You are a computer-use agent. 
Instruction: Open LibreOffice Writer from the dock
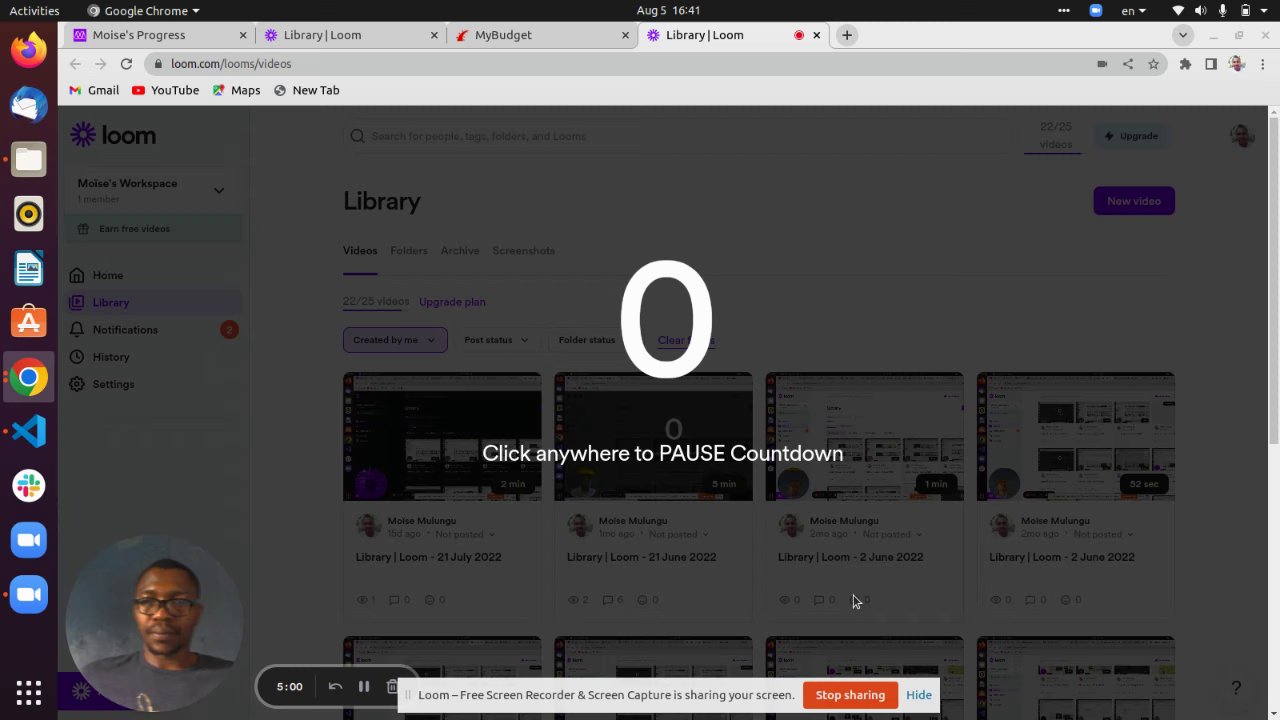(x=29, y=268)
